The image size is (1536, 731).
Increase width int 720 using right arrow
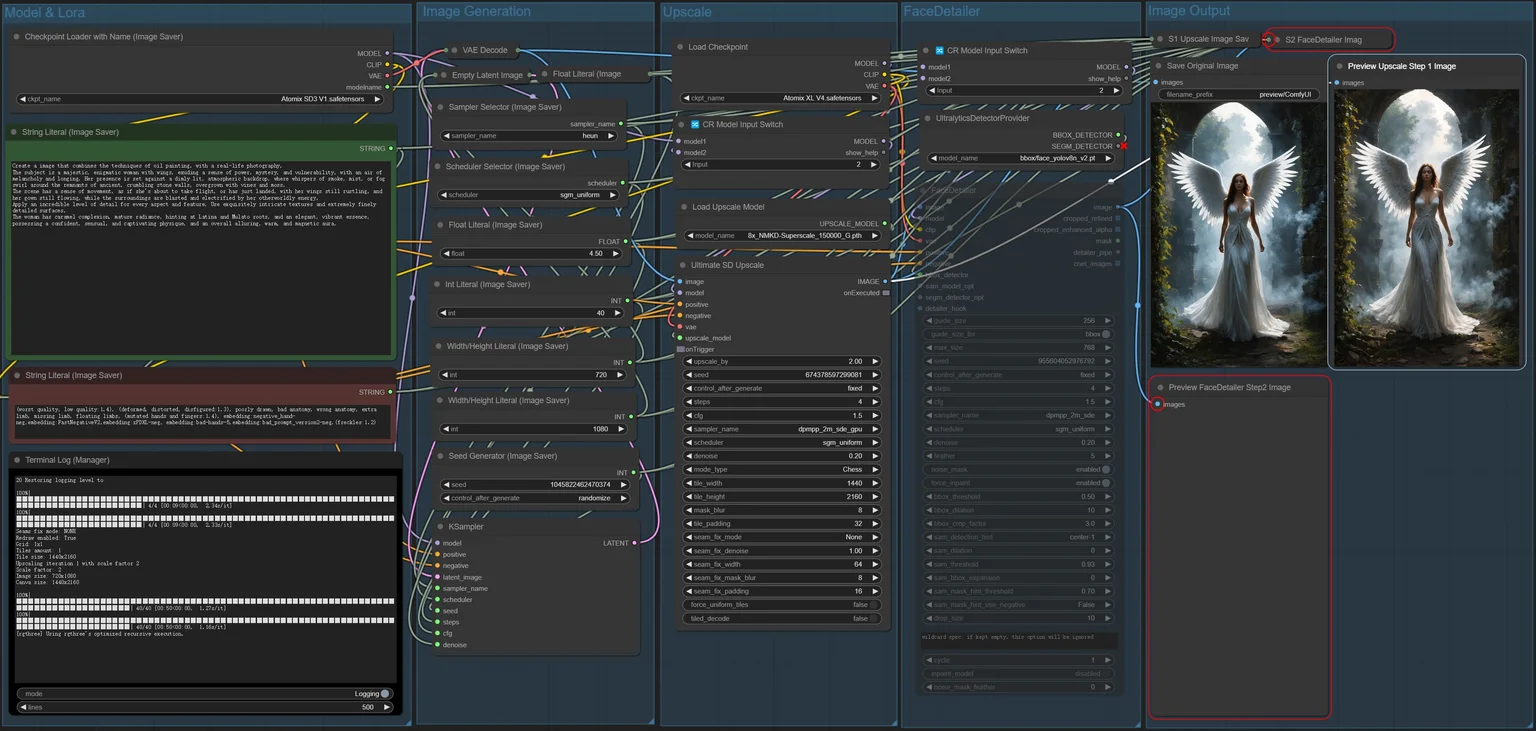pyautogui.click(x=620, y=375)
